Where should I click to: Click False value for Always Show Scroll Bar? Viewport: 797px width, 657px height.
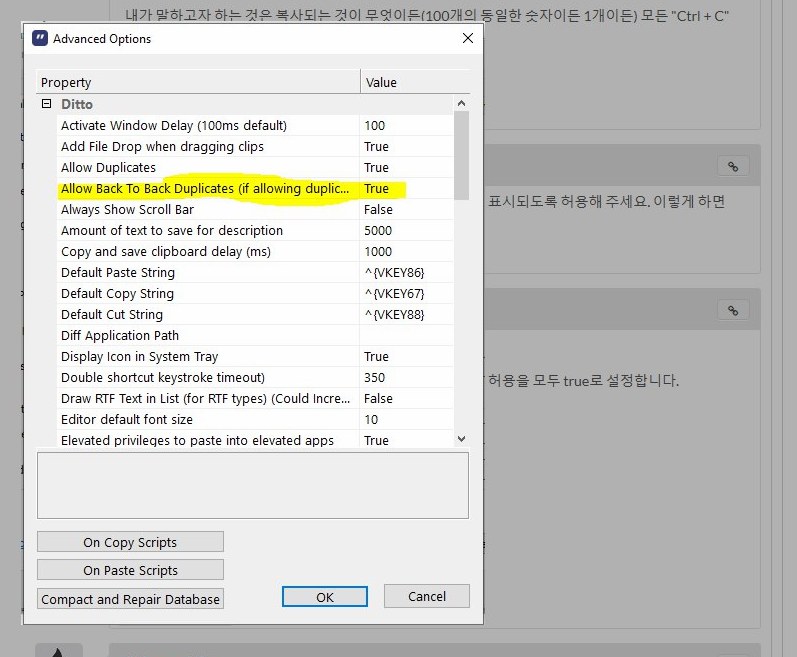click(x=406, y=209)
